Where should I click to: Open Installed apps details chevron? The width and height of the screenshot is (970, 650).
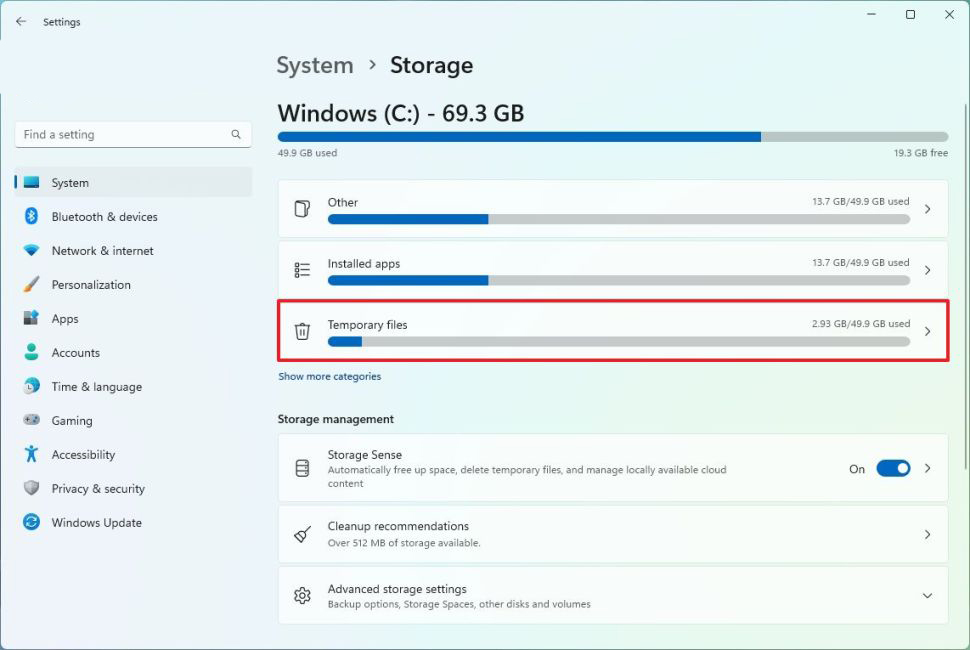[x=927, y=270]
